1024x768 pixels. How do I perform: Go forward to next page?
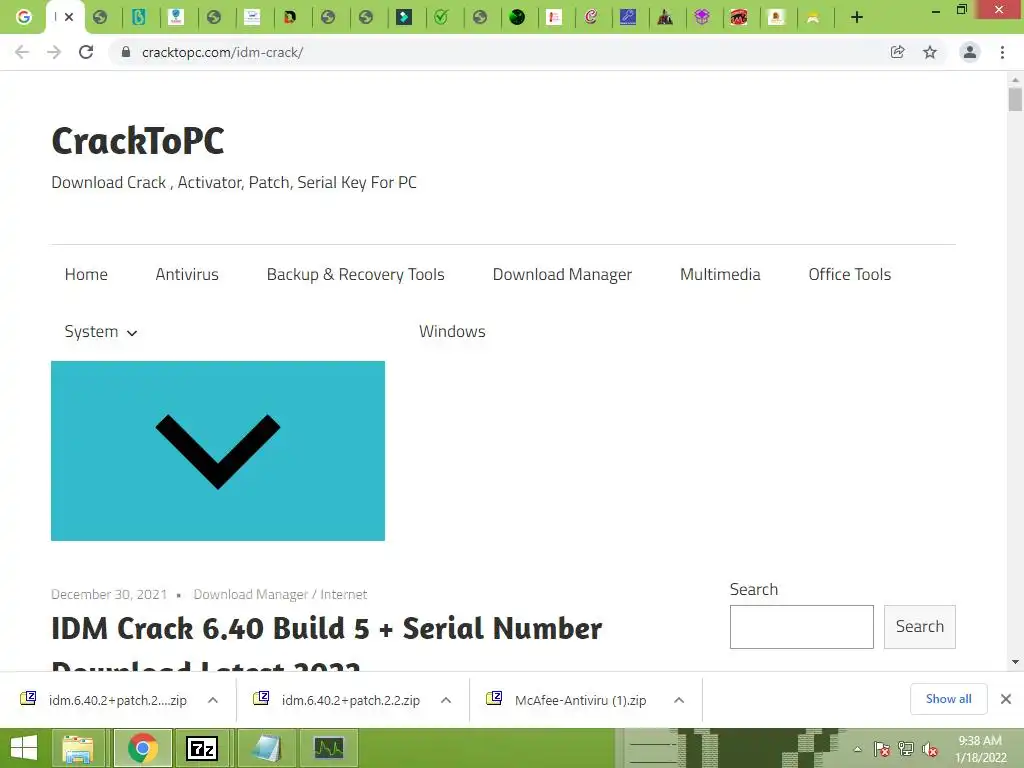(54, 52)
